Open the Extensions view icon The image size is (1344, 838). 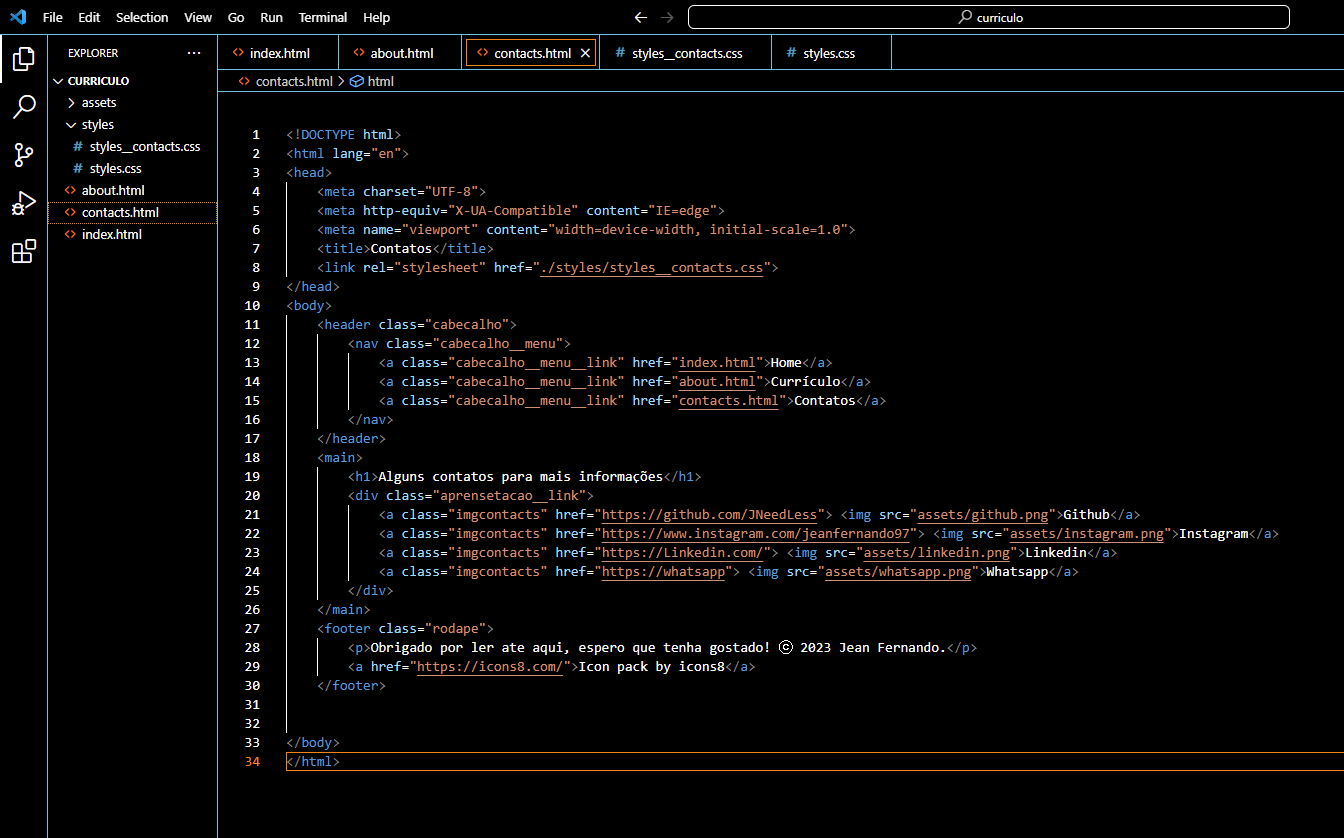pyautogui.click(x=23, y=251)
